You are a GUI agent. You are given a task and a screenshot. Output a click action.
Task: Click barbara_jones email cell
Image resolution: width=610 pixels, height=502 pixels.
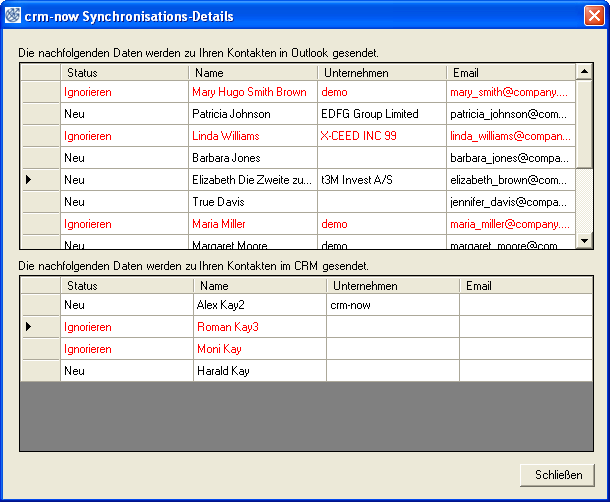pos(509,158)
